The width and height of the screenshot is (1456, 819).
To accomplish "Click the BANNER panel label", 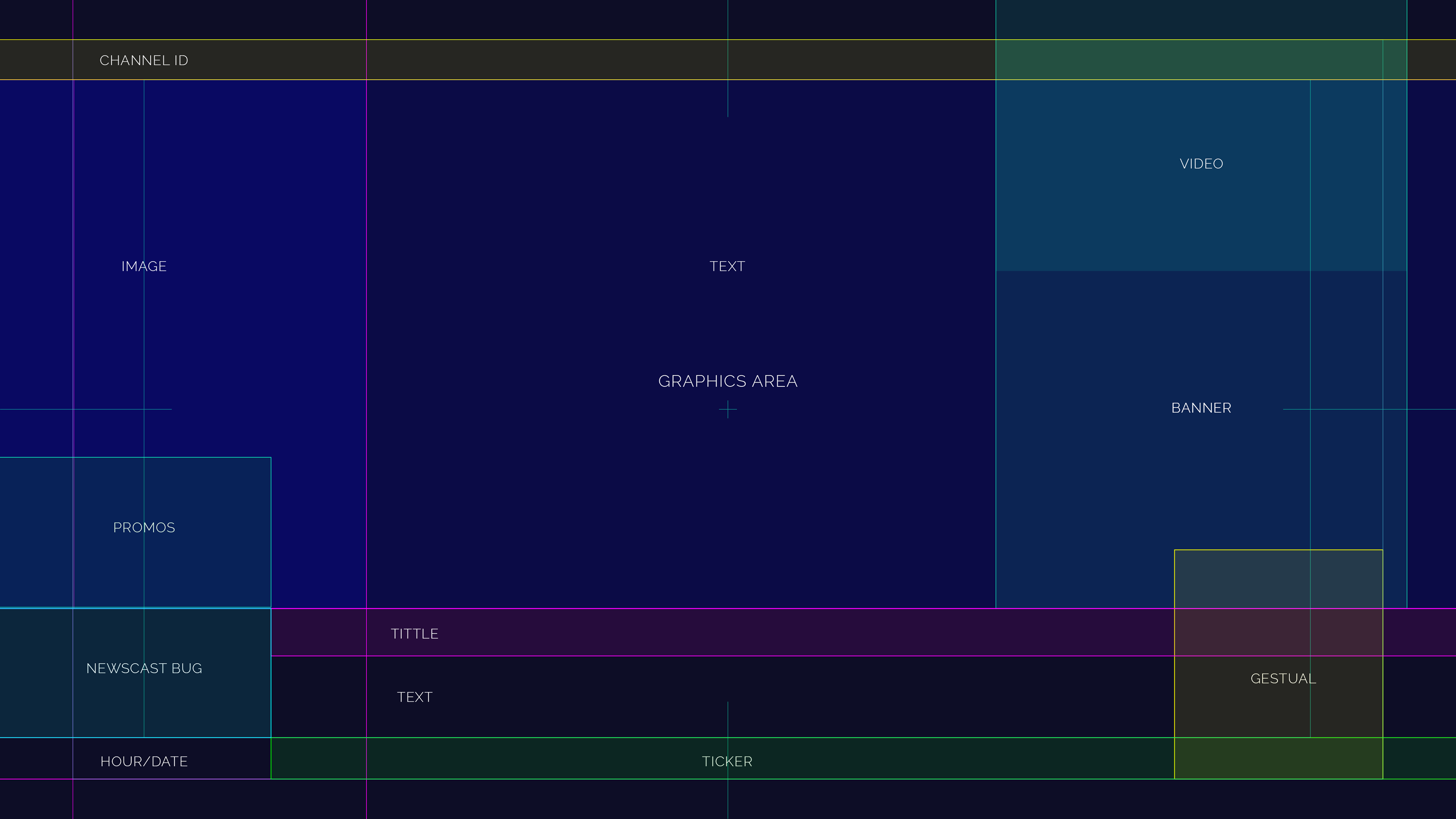I will point(1201,408).
